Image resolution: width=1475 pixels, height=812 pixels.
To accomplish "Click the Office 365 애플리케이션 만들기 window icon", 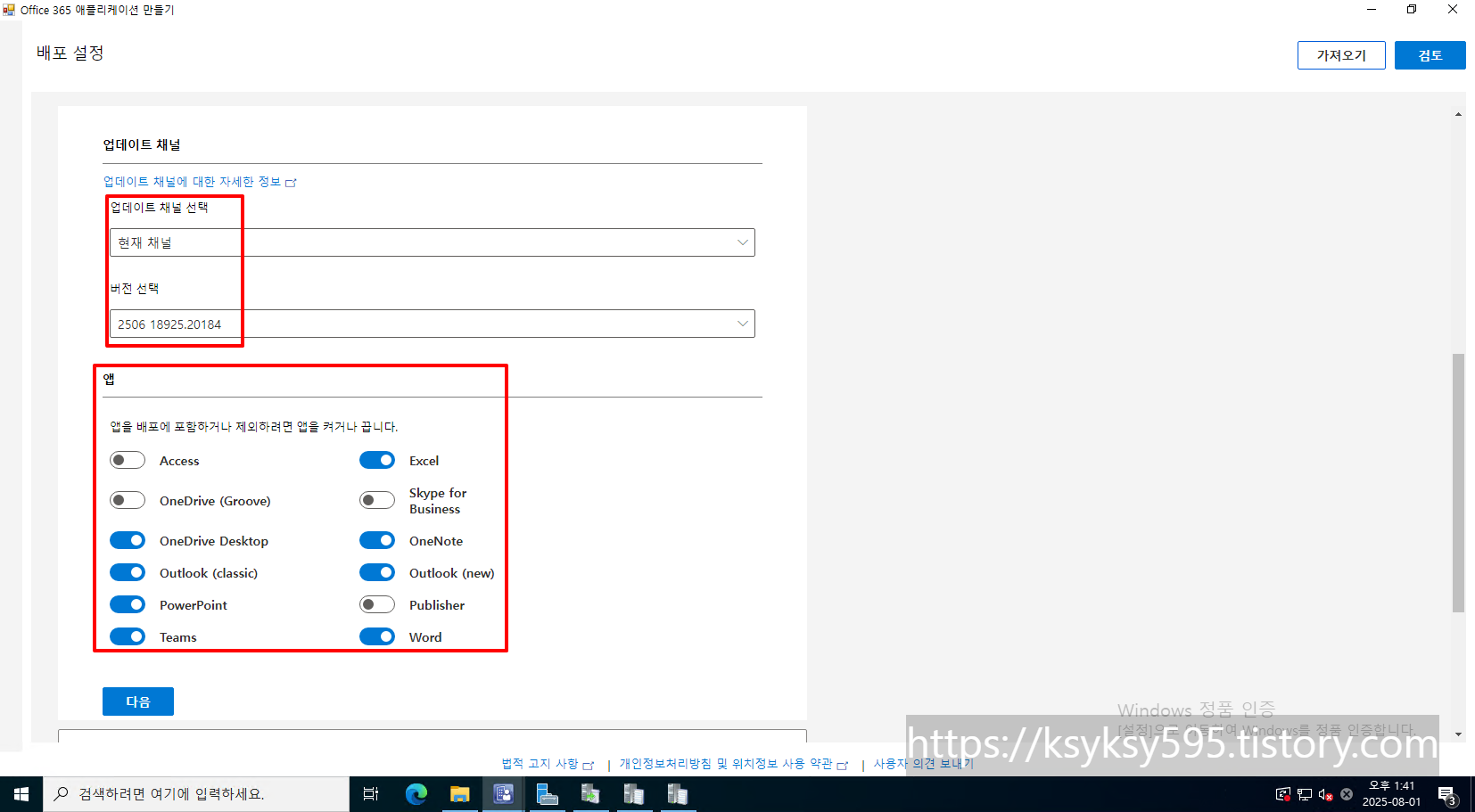I will [9, 10].
